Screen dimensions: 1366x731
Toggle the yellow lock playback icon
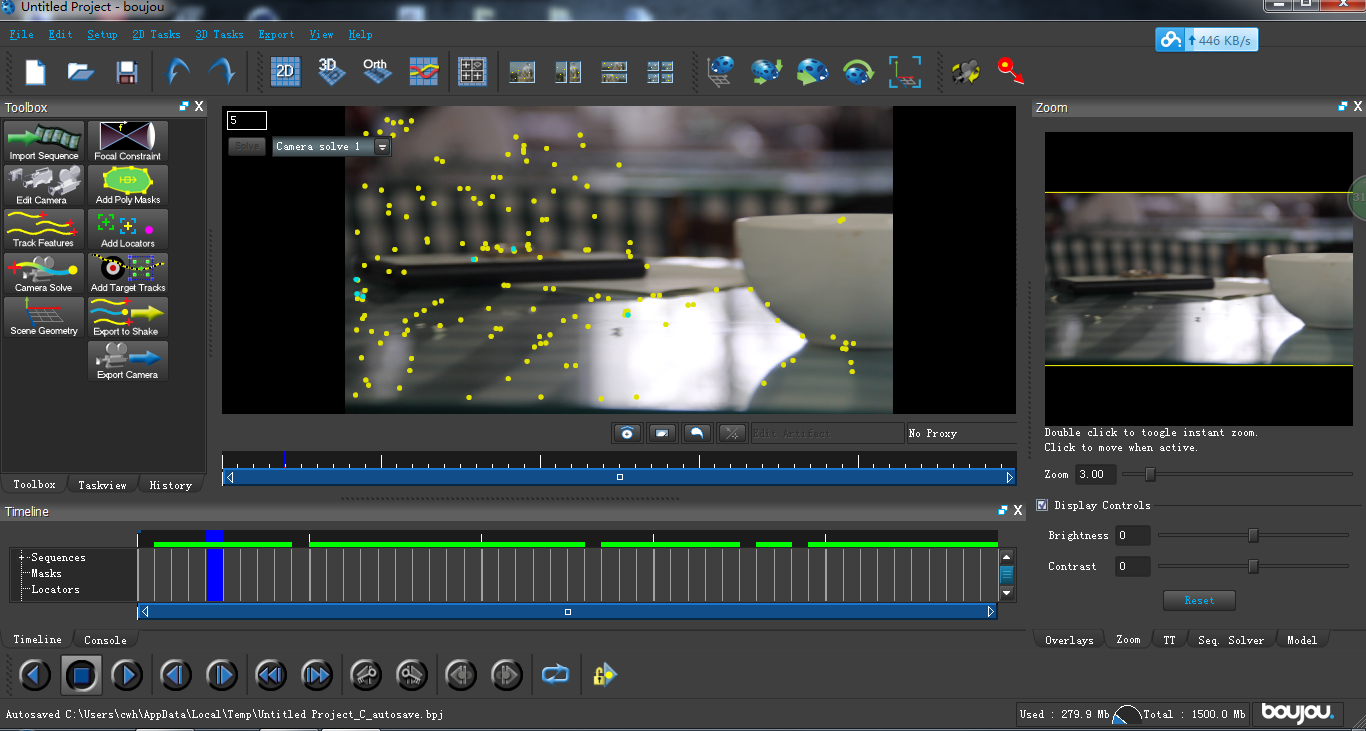(x=604, y=675)
